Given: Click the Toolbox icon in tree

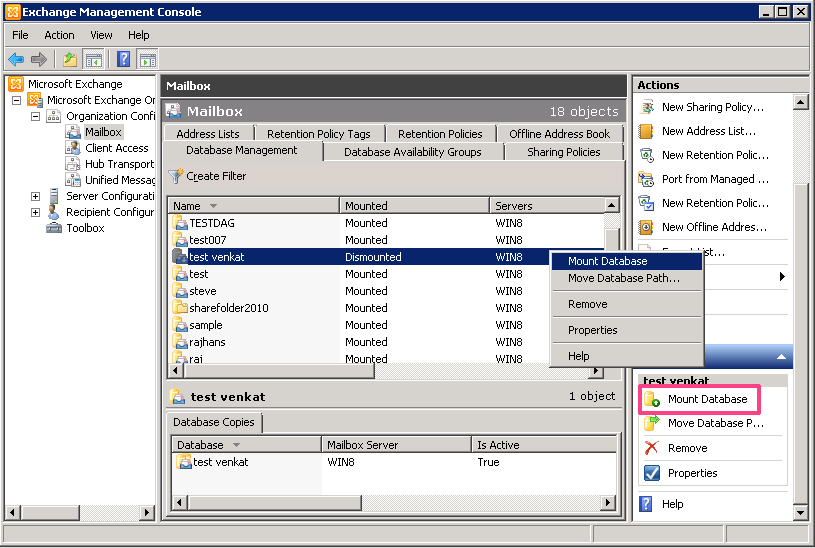Looking at the screenshot, I should (54, 228).
